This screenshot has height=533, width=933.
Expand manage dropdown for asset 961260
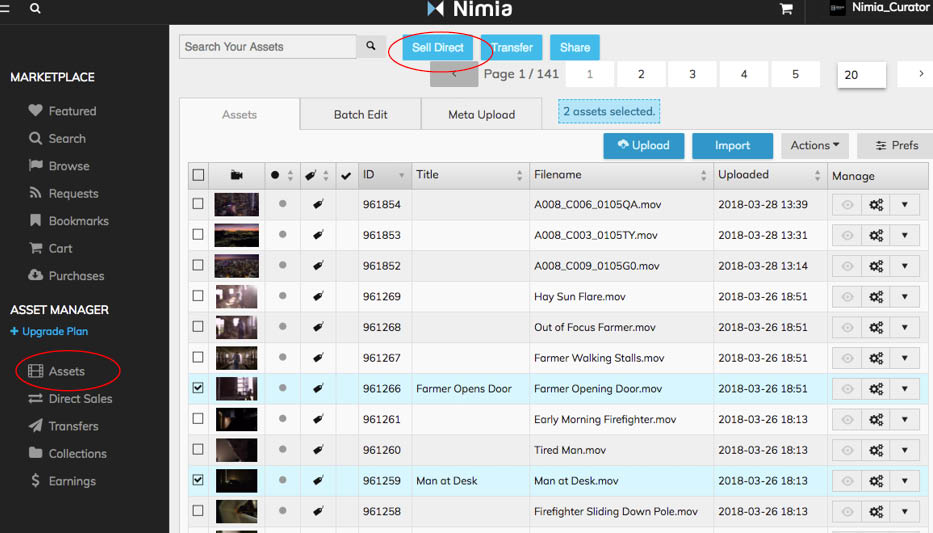[904, 450]
